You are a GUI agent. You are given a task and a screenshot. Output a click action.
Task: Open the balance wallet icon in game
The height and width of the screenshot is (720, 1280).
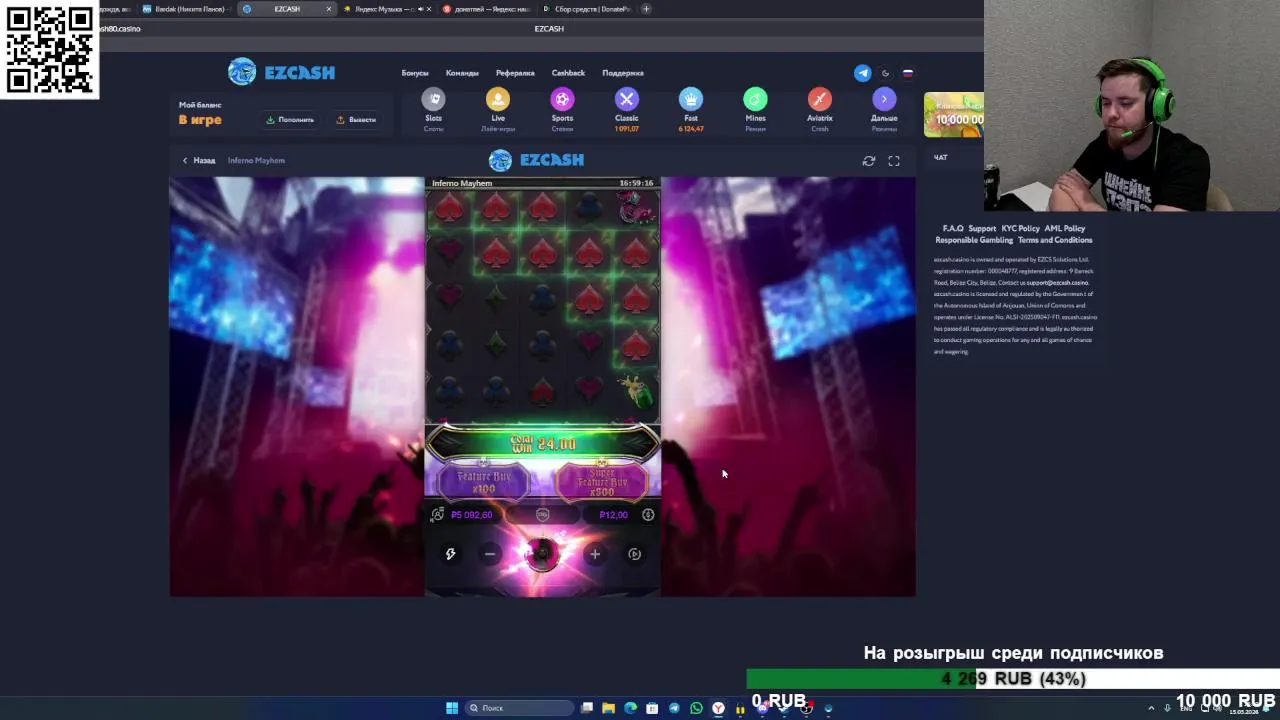[437, 515]
